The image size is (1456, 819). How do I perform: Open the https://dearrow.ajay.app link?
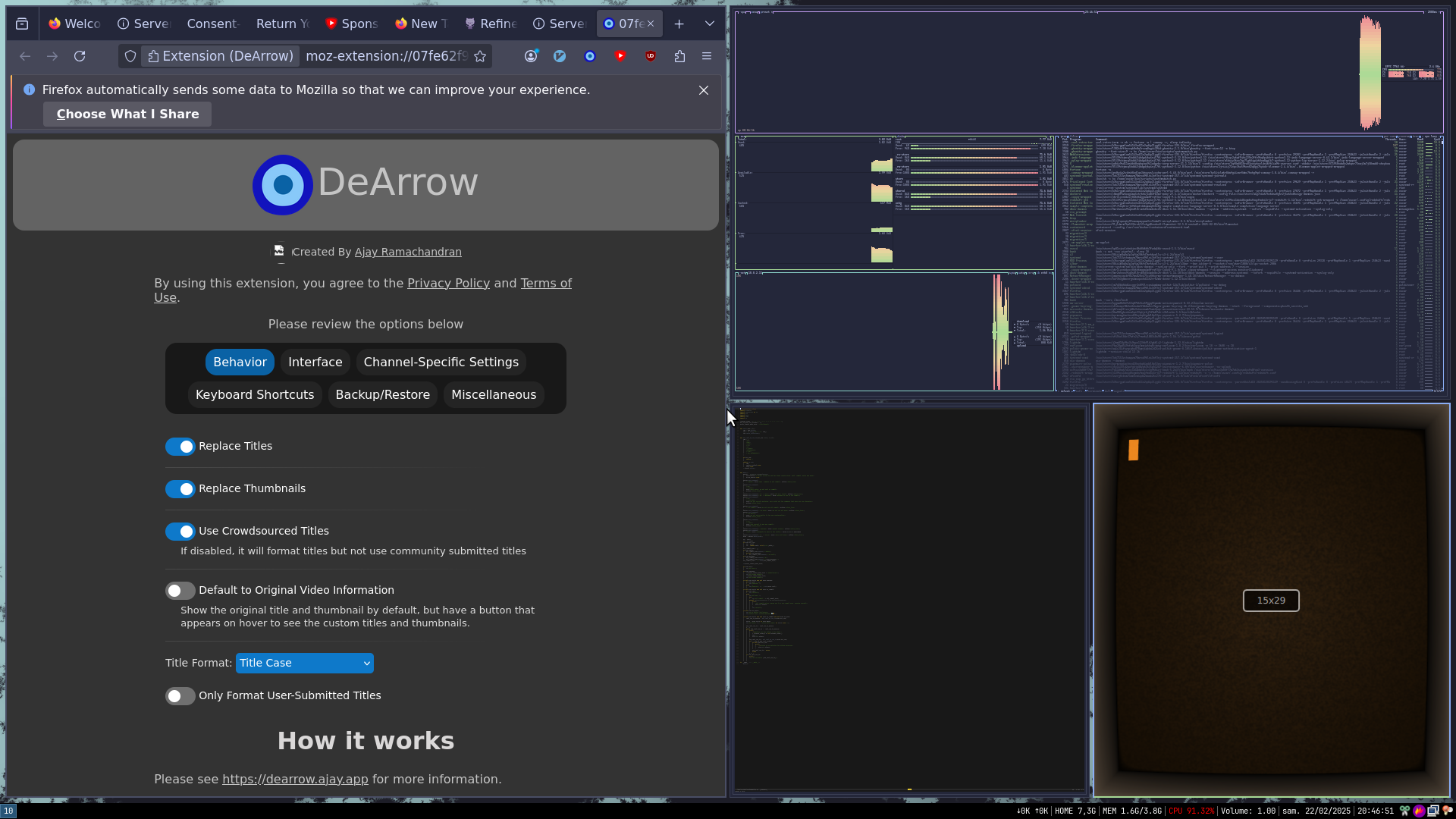point(295,780)
